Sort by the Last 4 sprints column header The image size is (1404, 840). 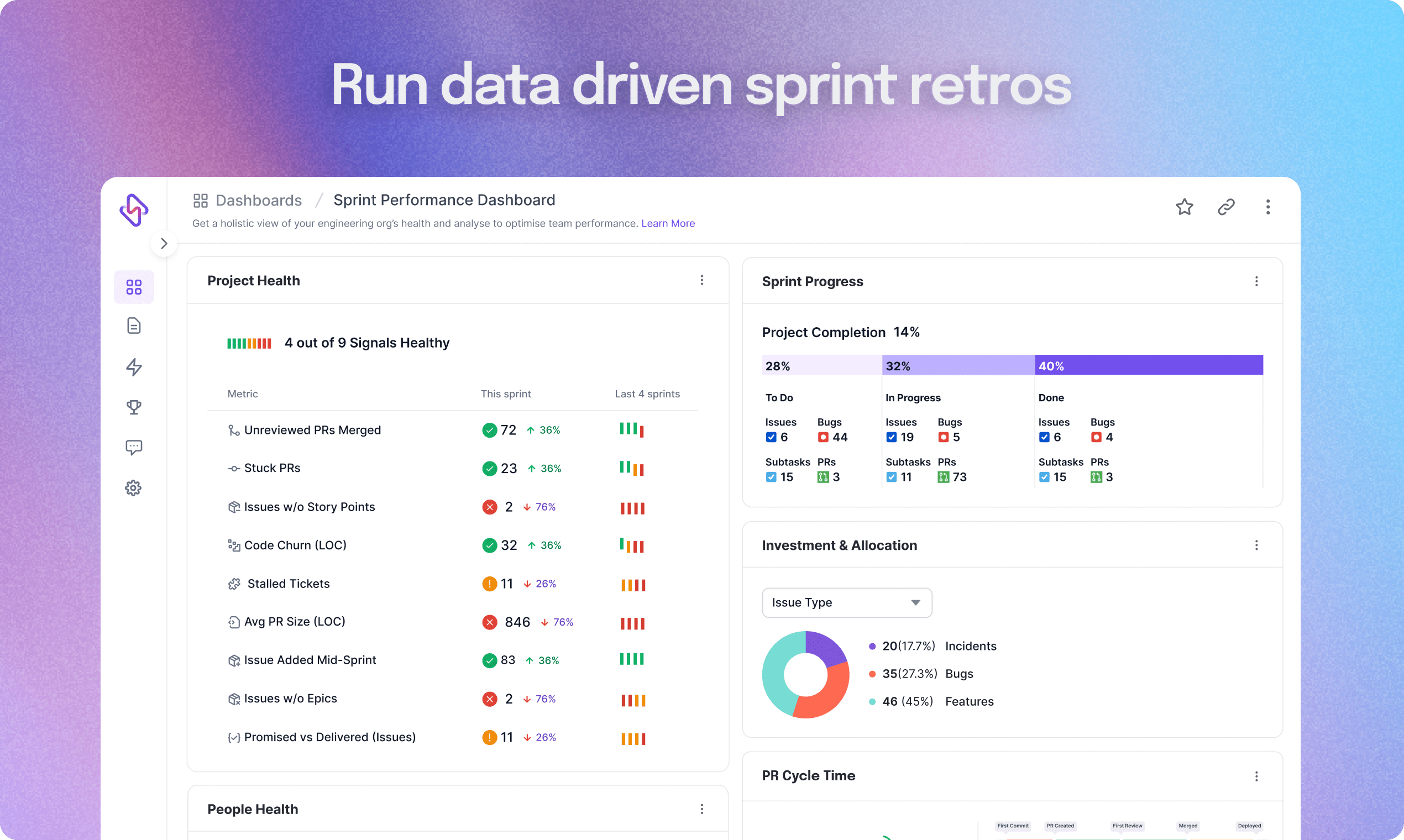coord(647,394)
